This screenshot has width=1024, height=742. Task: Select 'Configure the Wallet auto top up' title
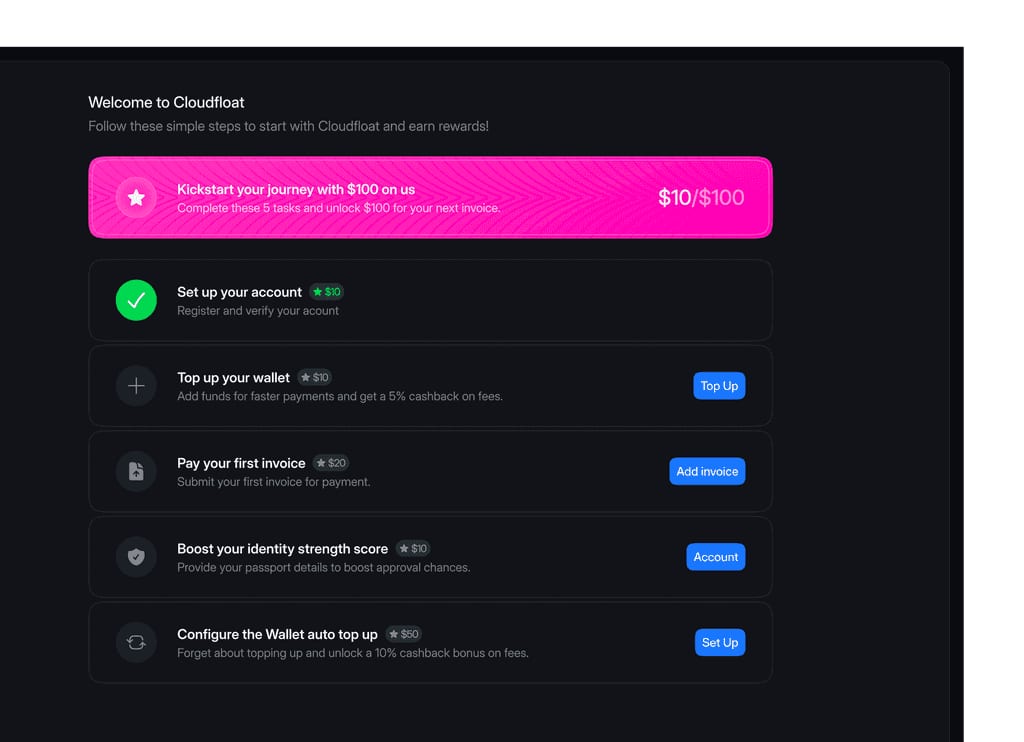277,634
